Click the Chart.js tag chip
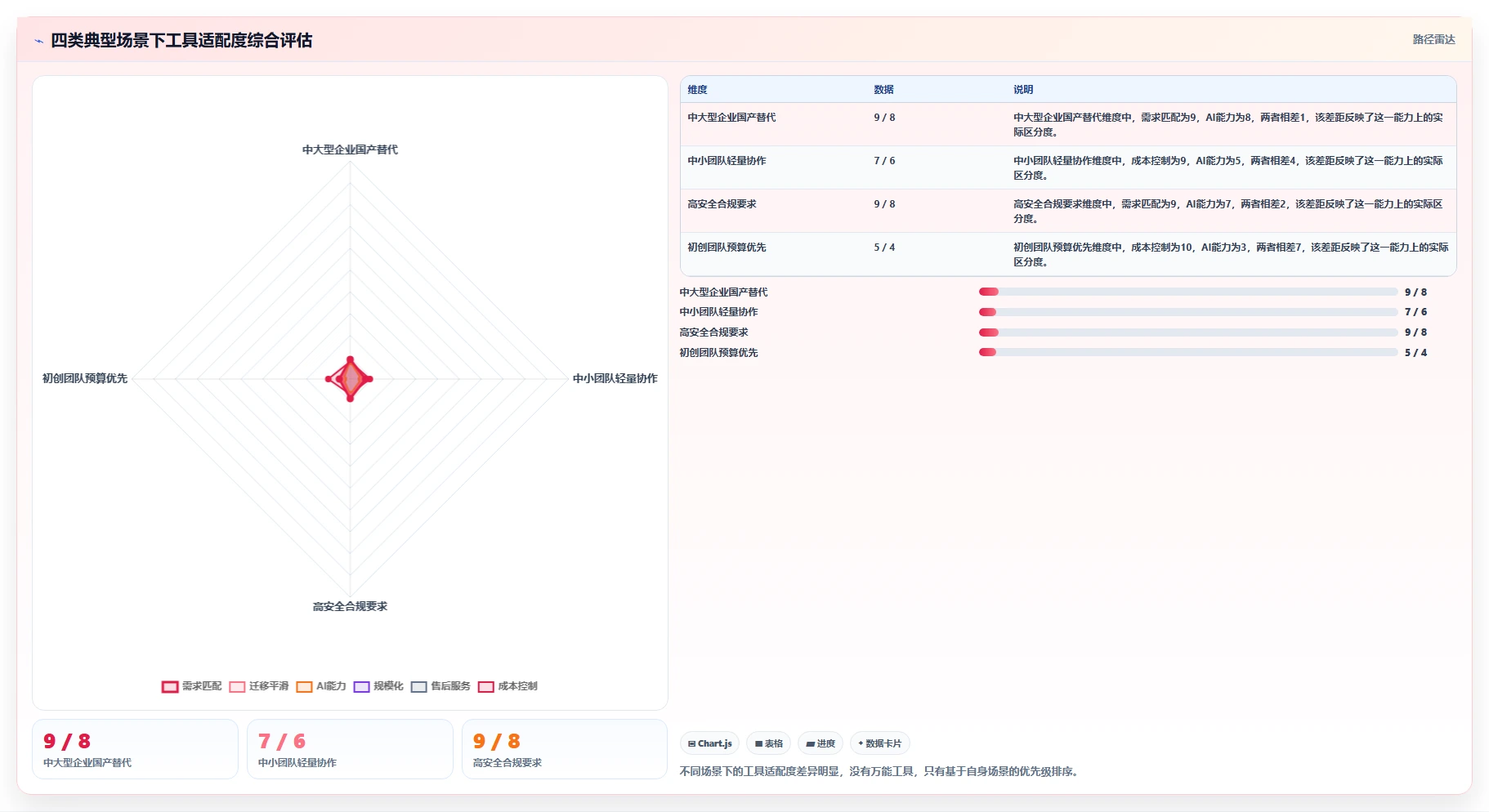 [709, 743]
